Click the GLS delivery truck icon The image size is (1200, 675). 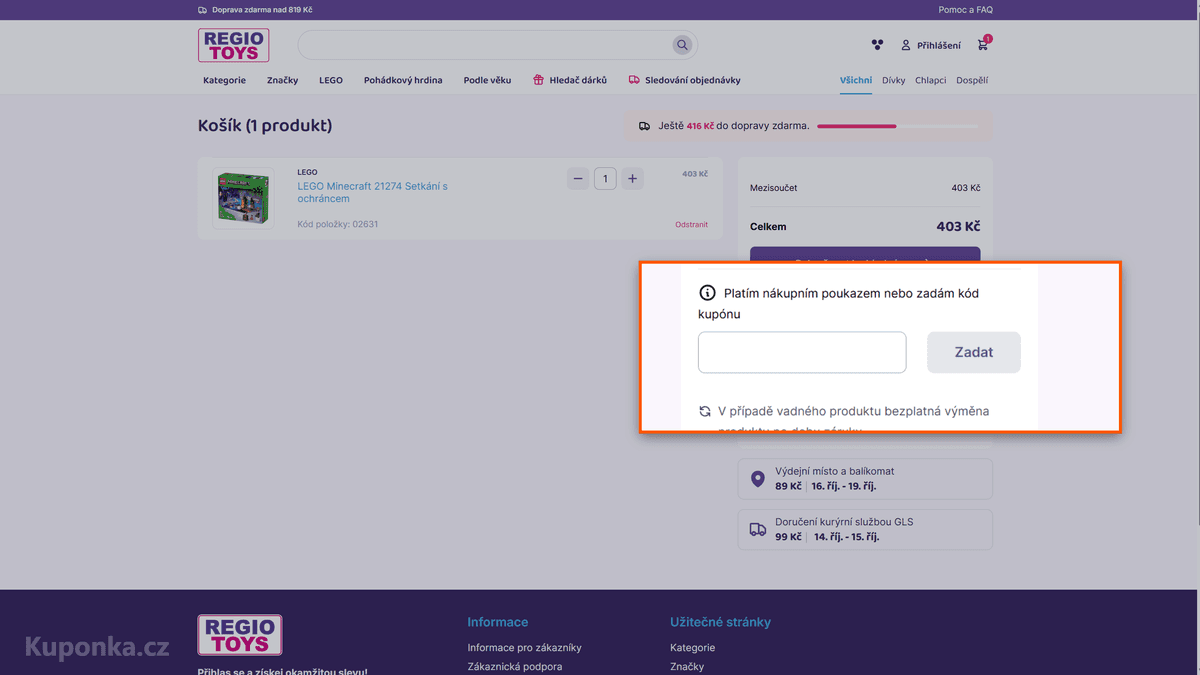[758, 530]
